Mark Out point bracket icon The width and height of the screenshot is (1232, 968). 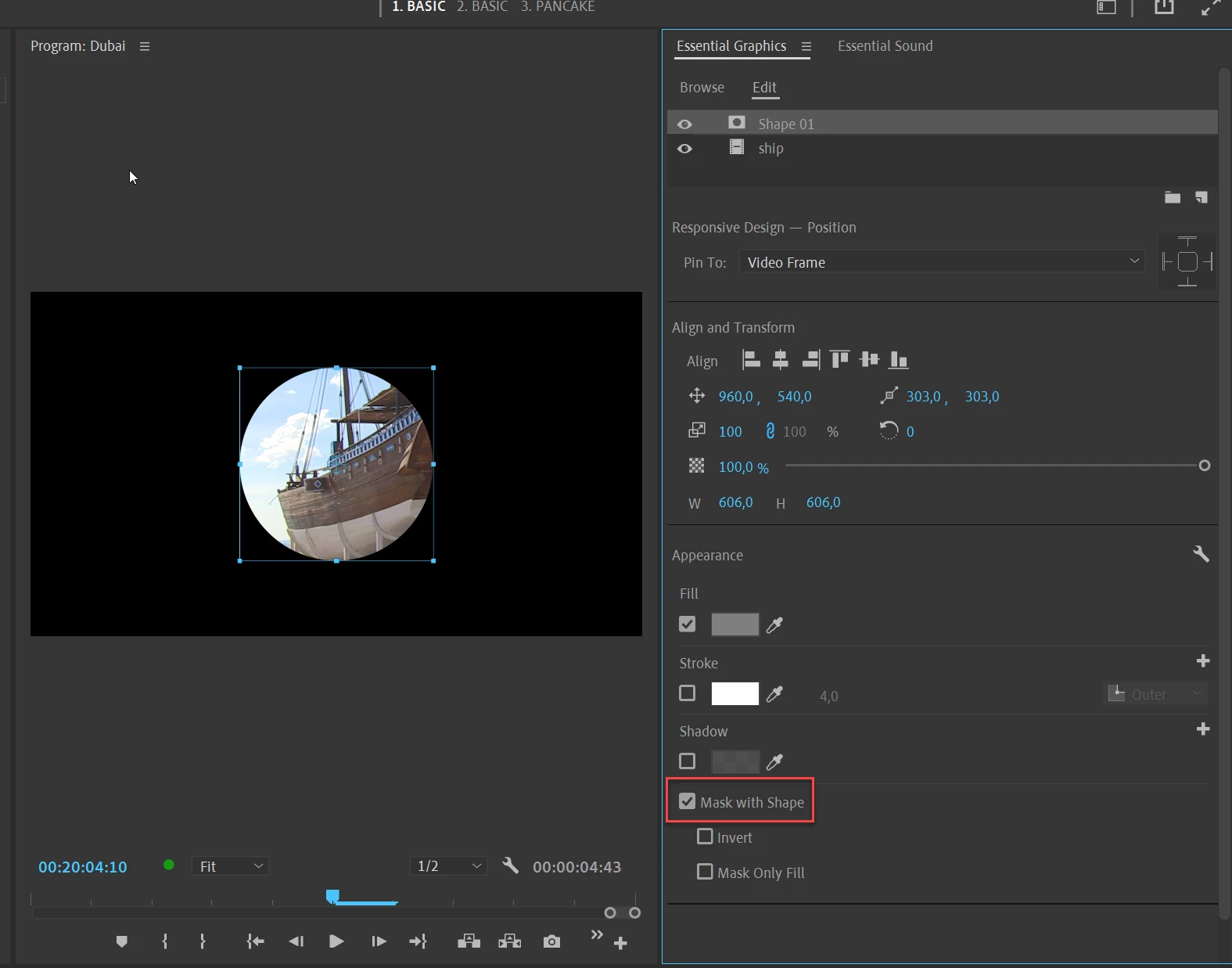click(203, 941)
